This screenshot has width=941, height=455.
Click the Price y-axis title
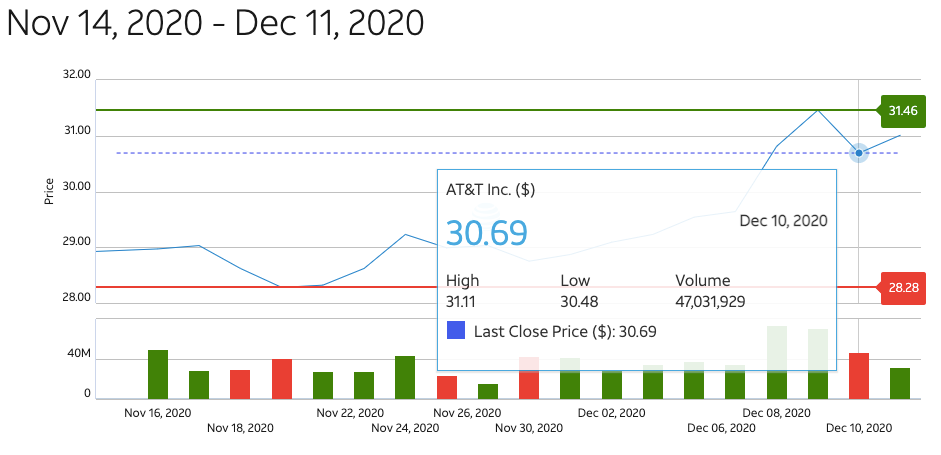click(x=48, y=190)
